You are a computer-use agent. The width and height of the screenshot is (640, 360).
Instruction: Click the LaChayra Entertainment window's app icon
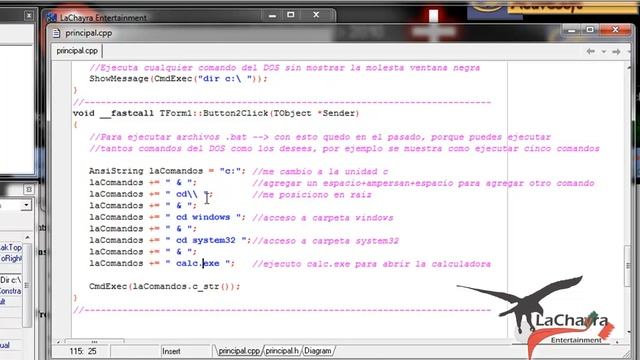(51, 18)
